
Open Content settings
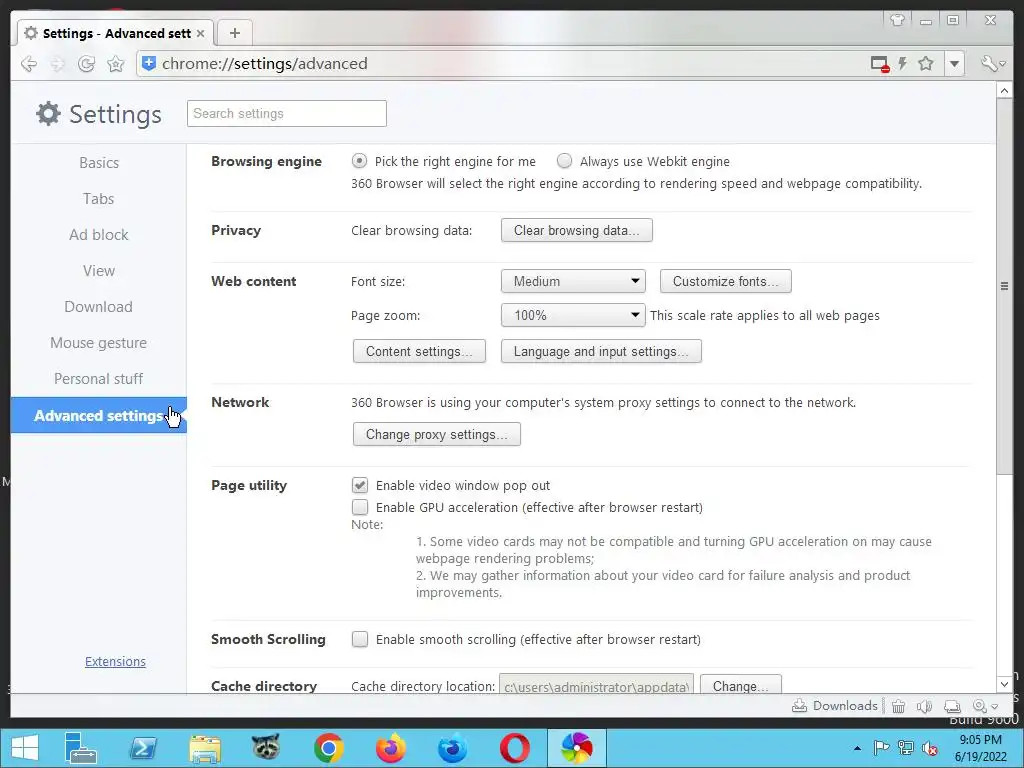coord(419,351)
